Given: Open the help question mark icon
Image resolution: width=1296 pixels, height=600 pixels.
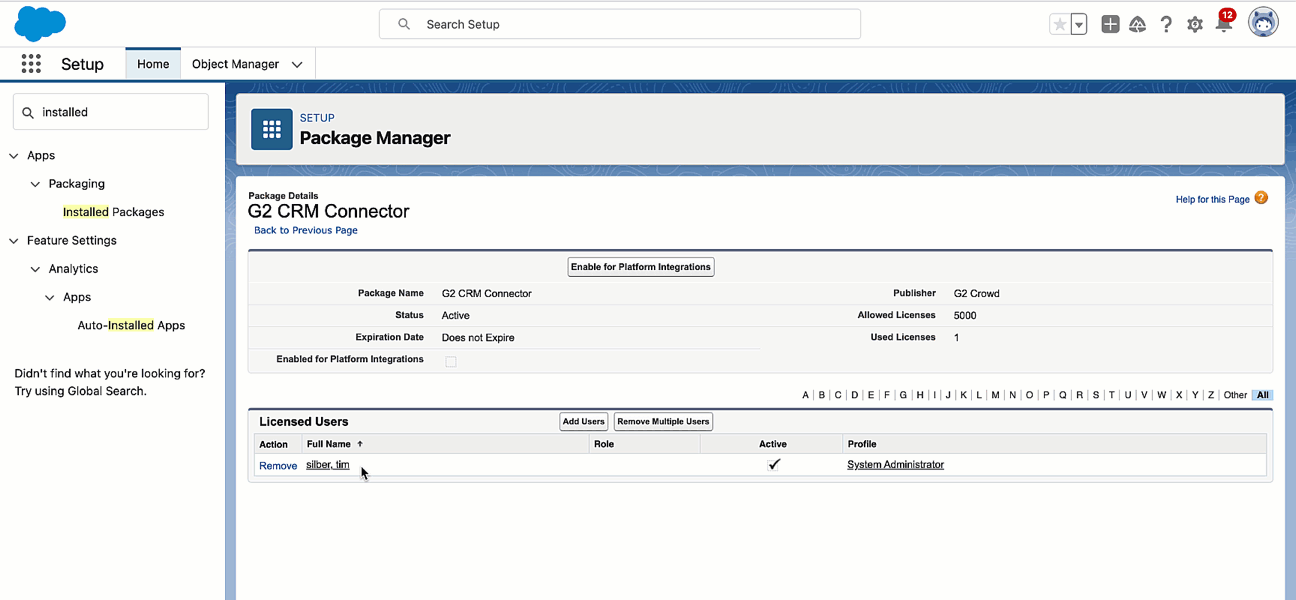Looking at the screenshot, I should coord(1166,24).
